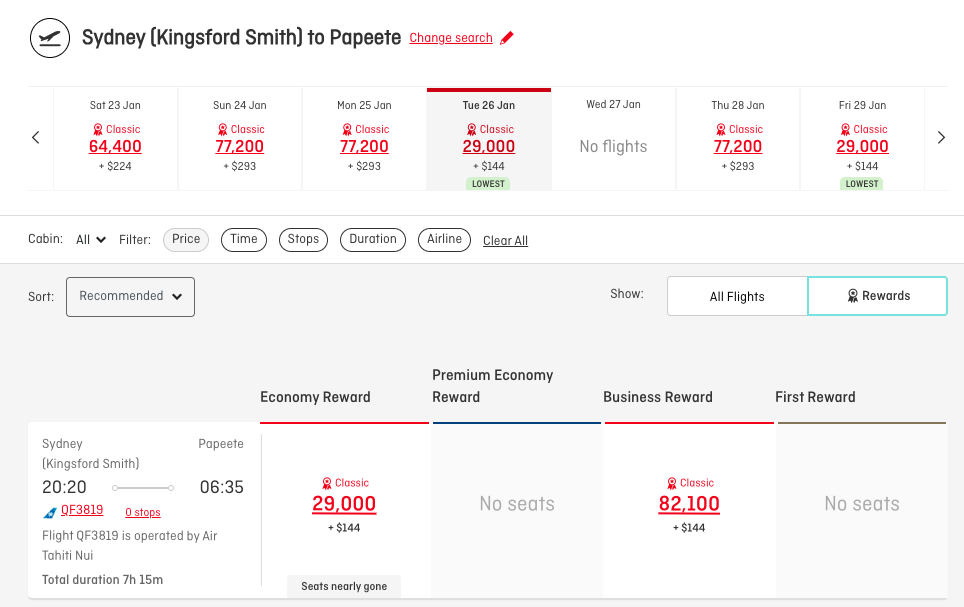Click the LOWEST badge under Tue 26 Jan

488,184
